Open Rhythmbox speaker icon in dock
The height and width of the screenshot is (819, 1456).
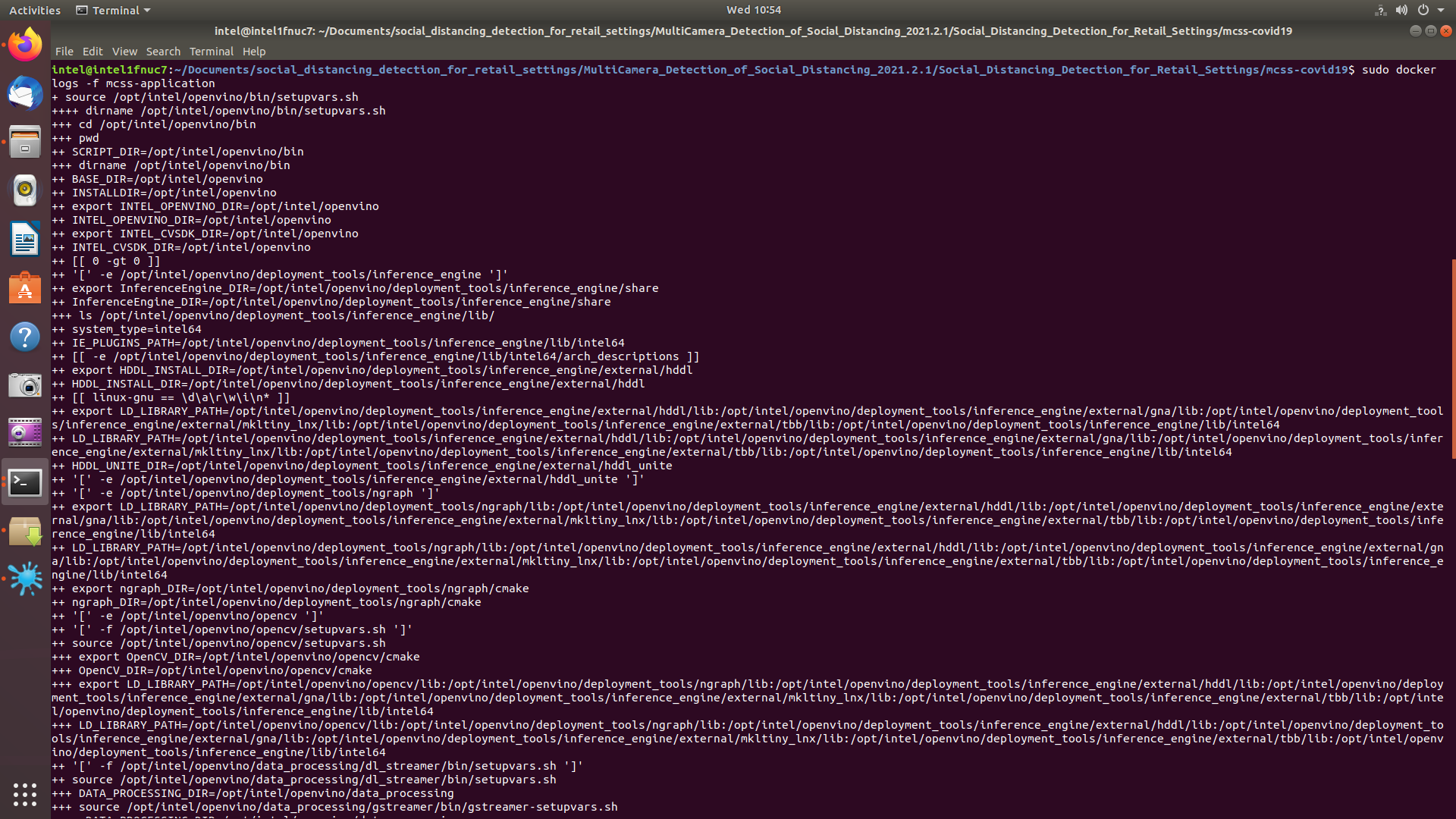point(25,190)
